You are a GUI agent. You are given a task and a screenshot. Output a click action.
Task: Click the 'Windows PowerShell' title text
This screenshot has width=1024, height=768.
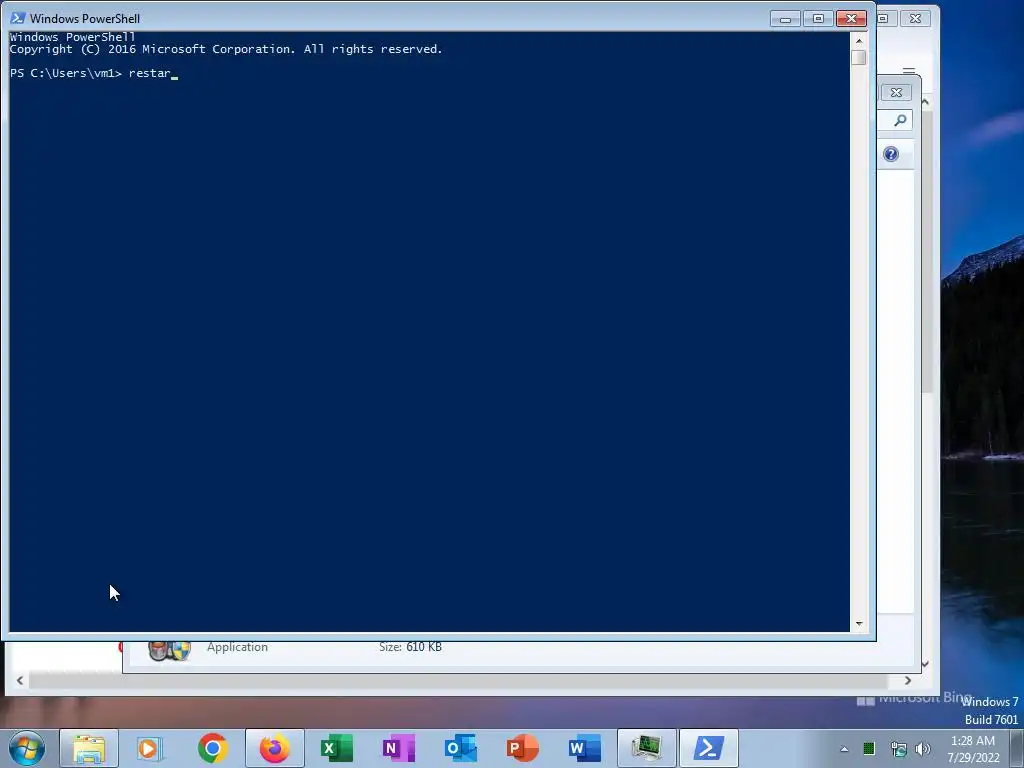85,18
